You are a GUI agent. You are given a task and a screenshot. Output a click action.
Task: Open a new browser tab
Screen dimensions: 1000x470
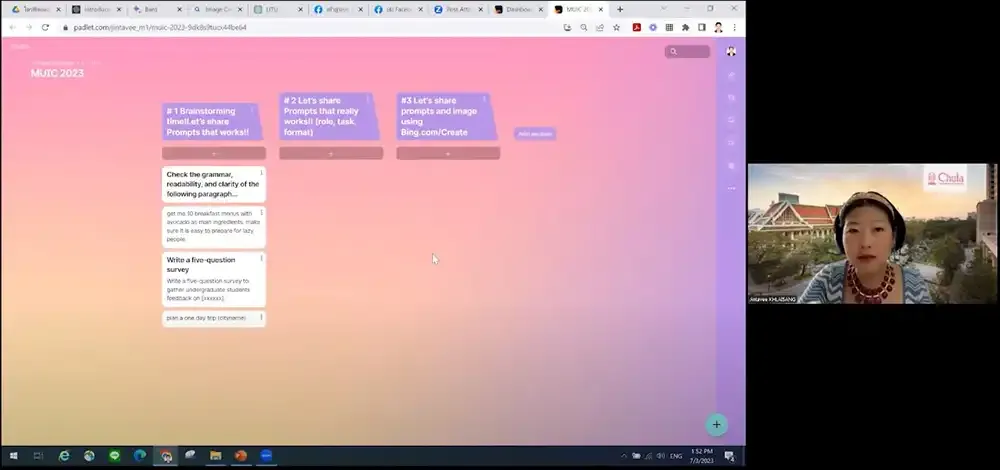point(620,9)
